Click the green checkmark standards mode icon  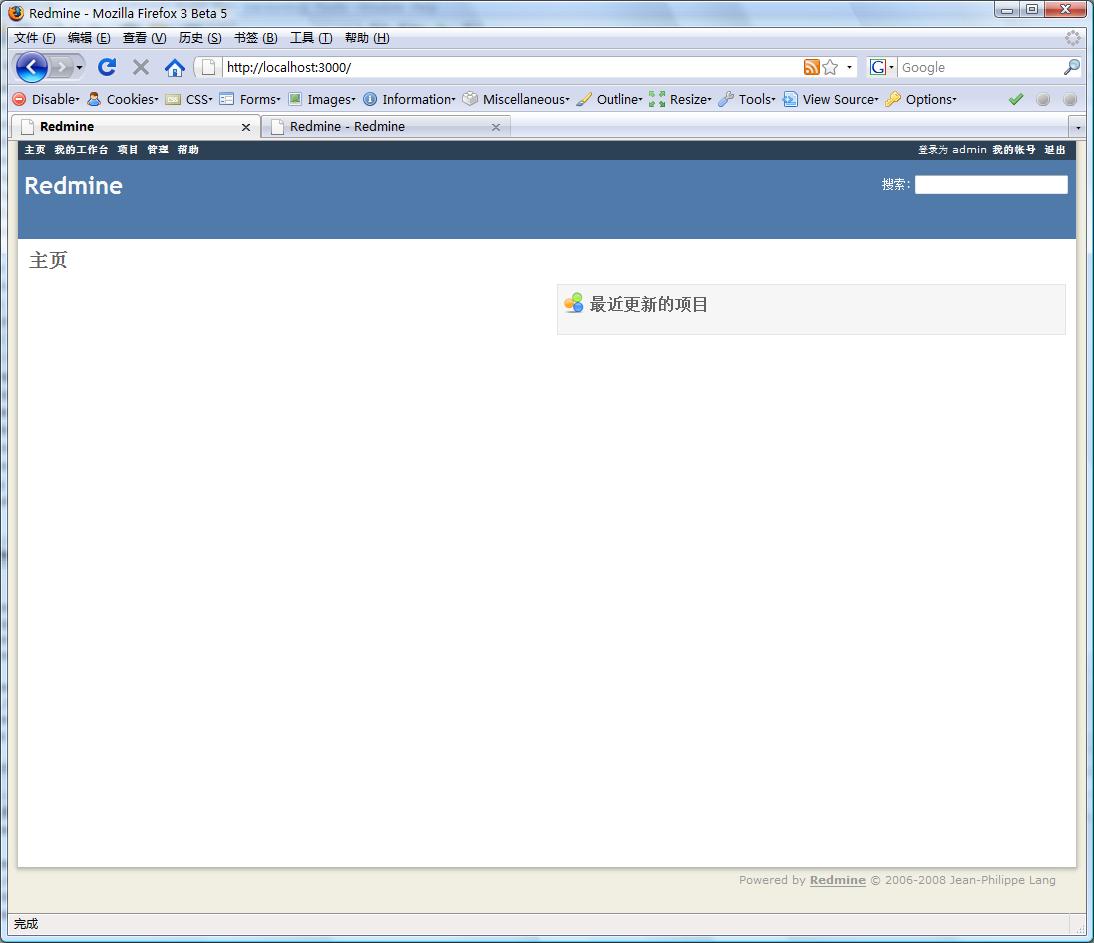click(x=1016, y=99)
